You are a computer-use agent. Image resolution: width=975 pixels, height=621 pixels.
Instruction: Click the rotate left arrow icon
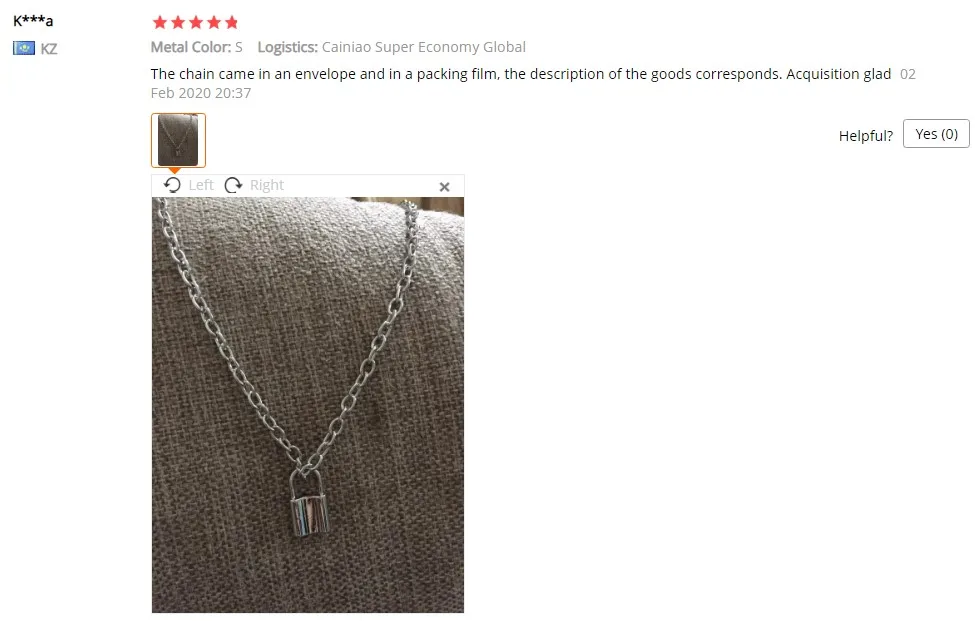coord(172,185)
